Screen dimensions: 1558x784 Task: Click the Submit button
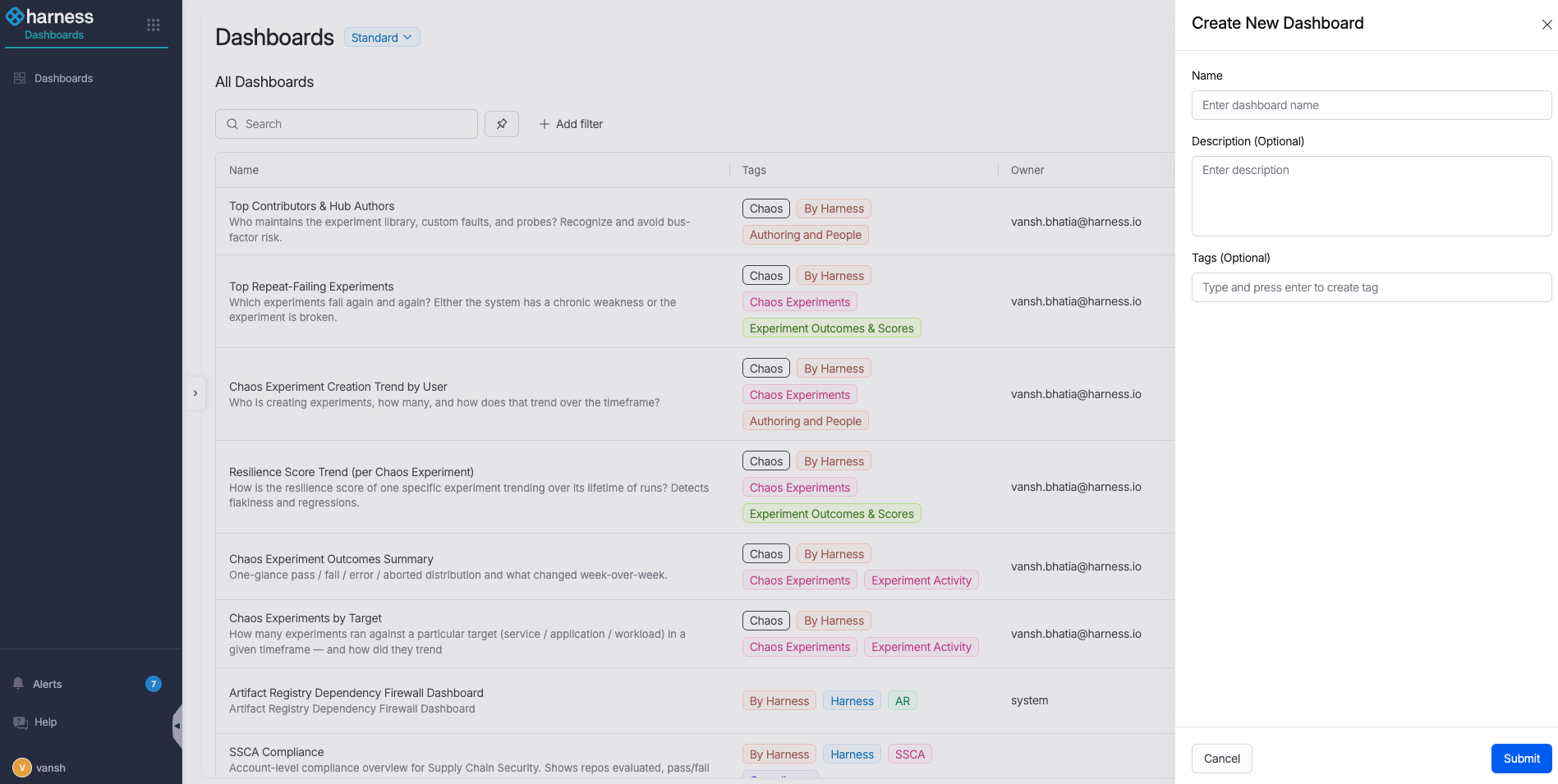(x=1522, y=759)
